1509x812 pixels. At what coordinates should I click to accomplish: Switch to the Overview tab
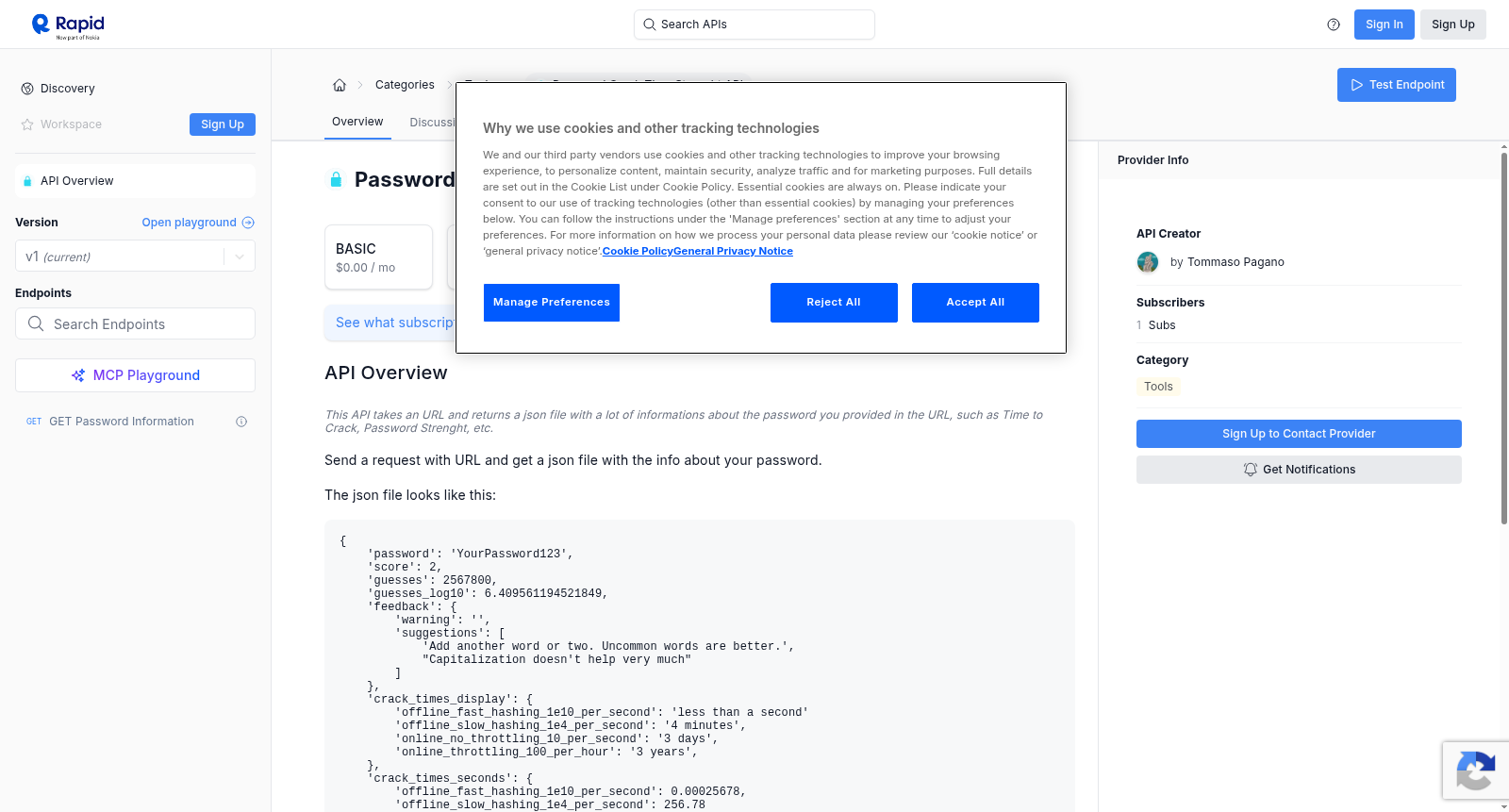(x=357, y=122)
